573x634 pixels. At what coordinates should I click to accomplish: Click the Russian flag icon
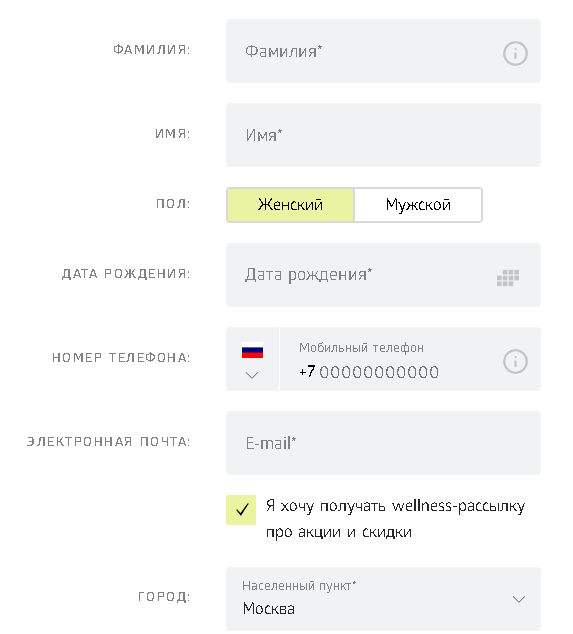[252, 350]
